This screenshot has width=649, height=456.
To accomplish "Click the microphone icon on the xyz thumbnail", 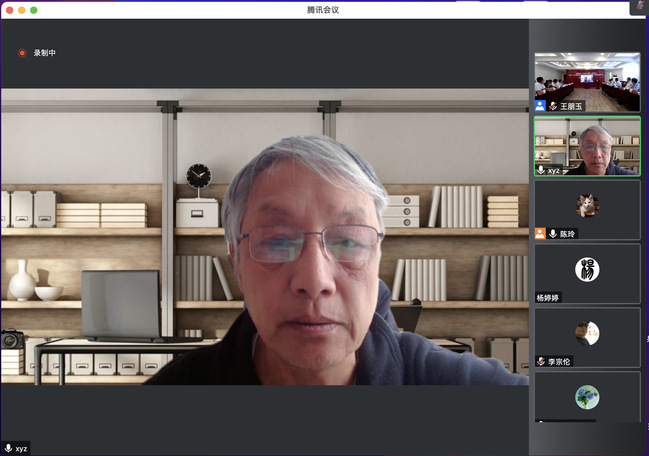I will (541, 170).
